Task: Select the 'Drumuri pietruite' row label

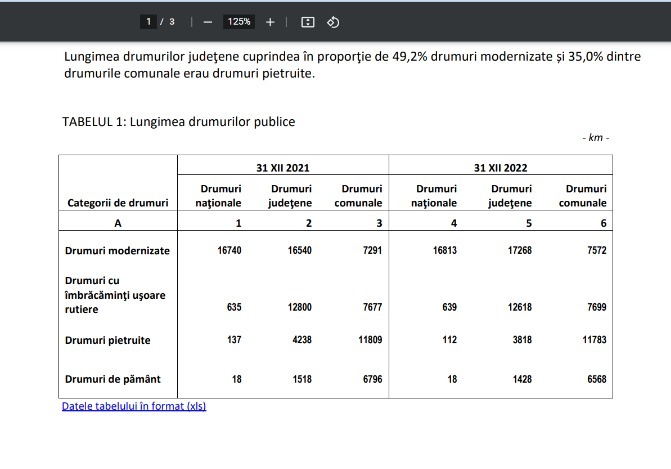Action: point(108,340)
